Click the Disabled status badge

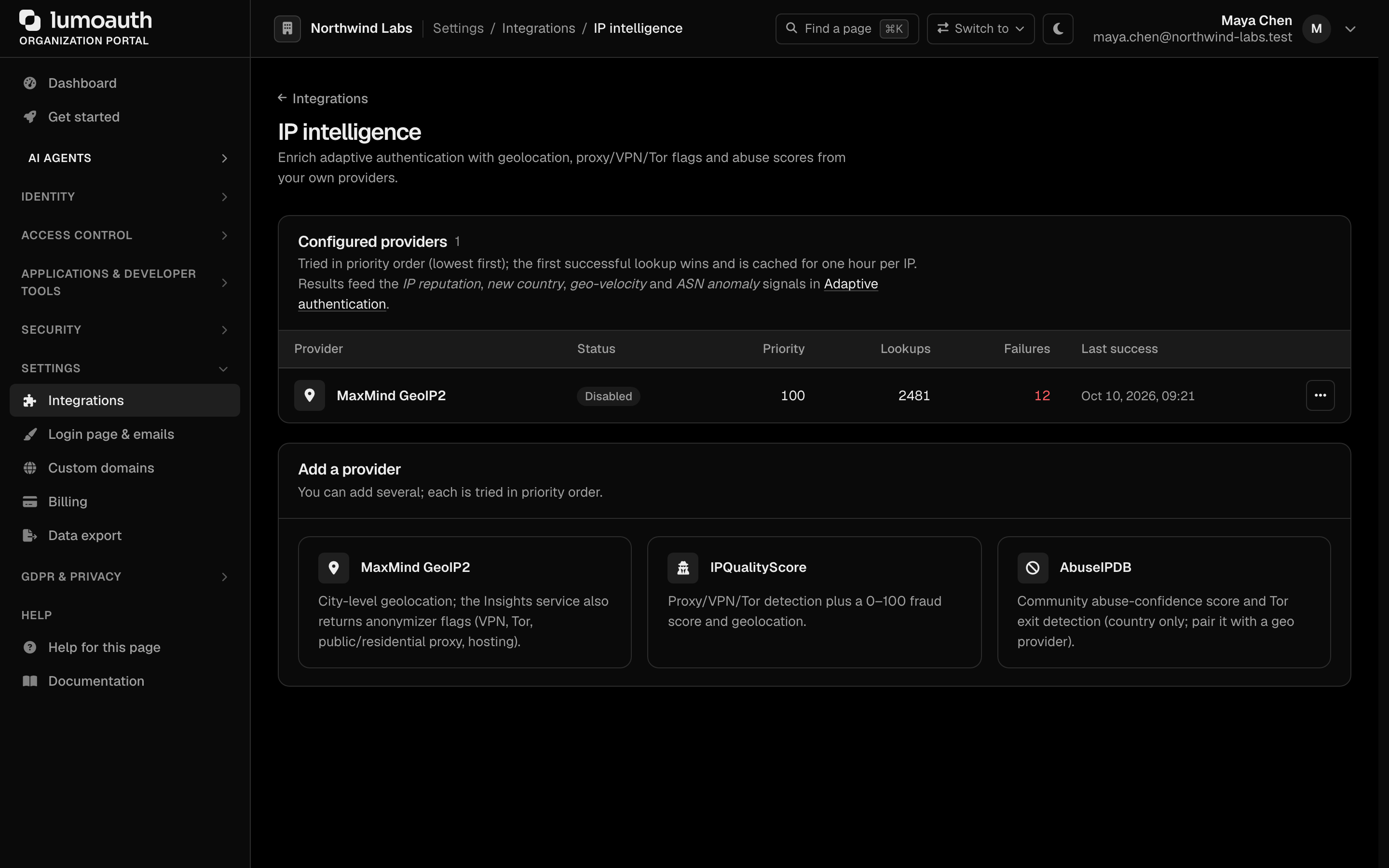608,396
